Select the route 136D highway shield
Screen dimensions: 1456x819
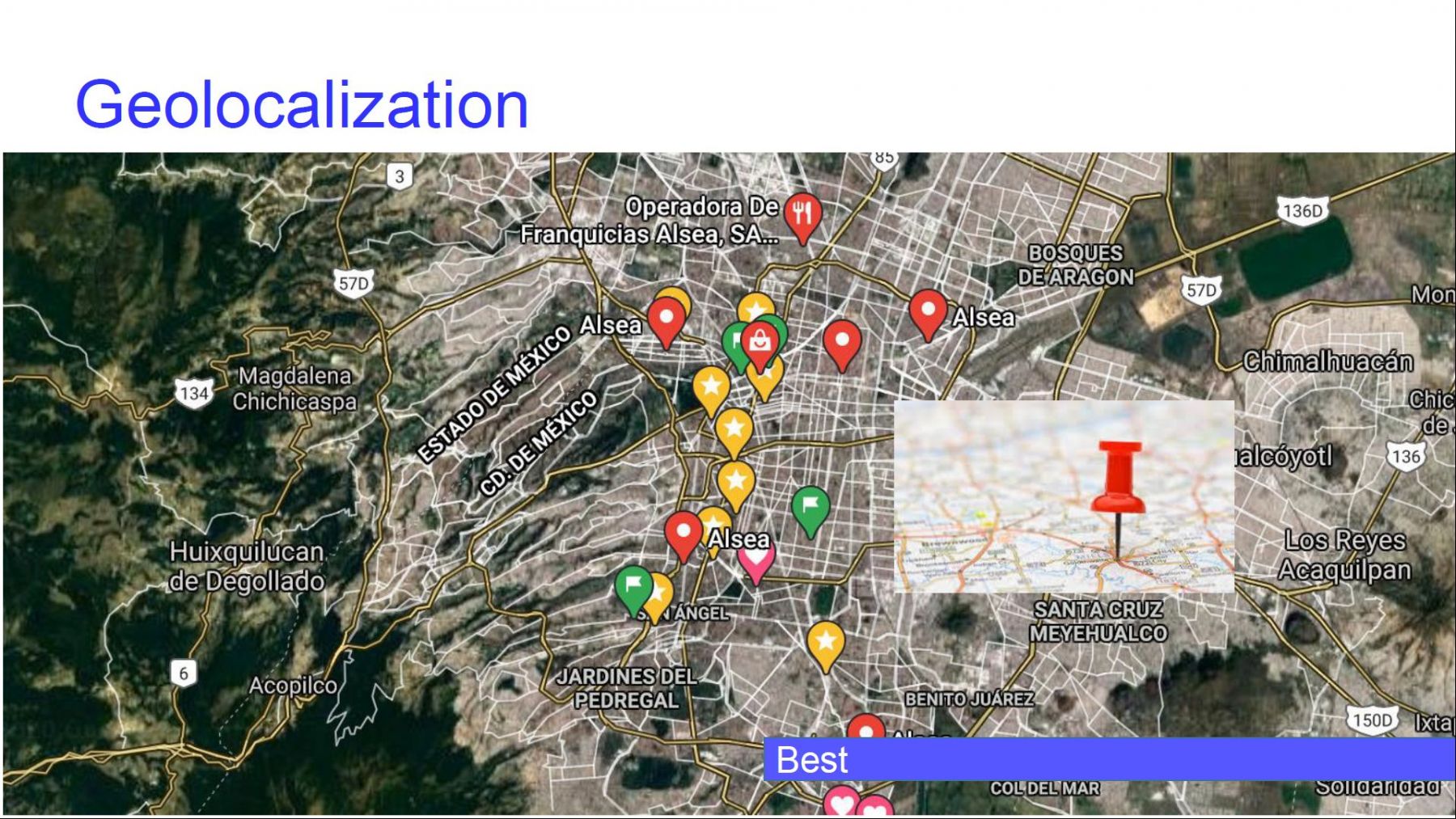1302,211
